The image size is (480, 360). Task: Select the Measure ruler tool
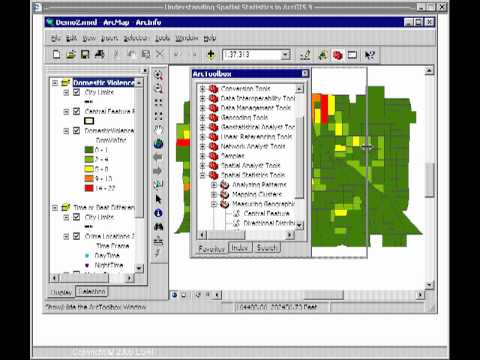coord(158,241)
